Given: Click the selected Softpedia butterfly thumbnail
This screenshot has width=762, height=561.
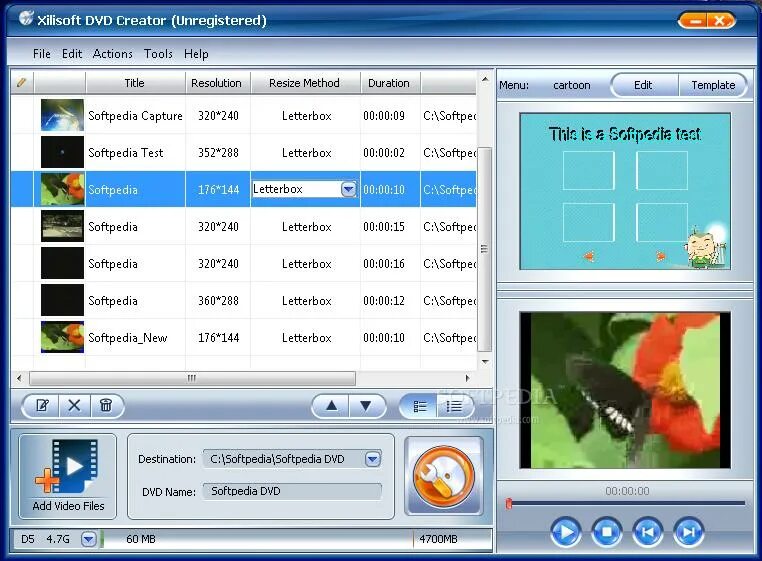Looking at the screenshot, I should [x=62, y=189].
